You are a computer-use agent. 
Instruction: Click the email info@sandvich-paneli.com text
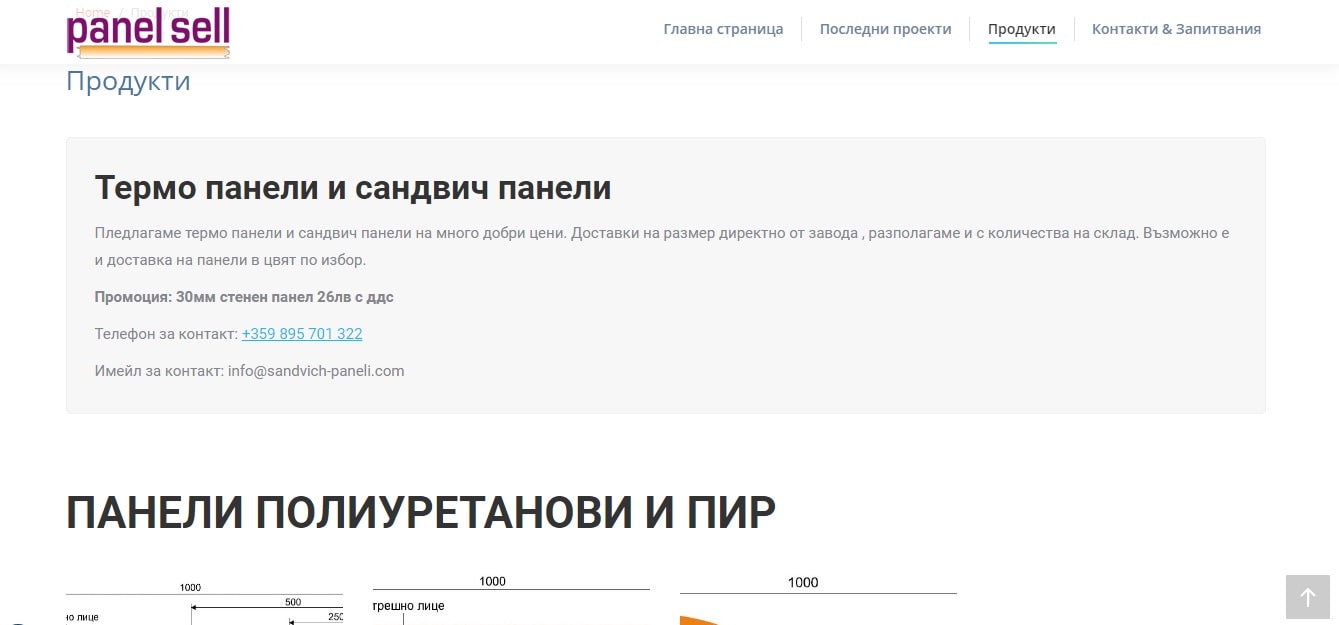click(316, 371)
